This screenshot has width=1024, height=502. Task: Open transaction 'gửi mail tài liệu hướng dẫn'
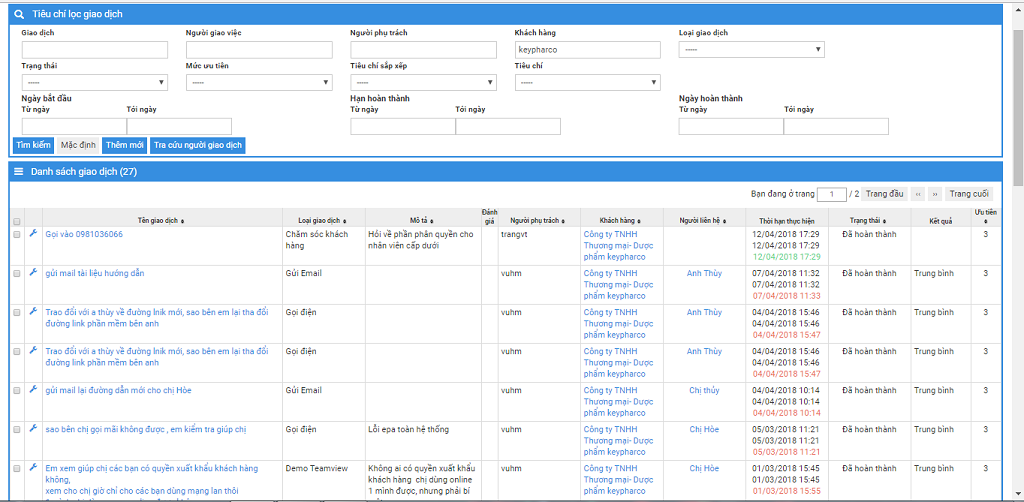click(x=95, y=273)
